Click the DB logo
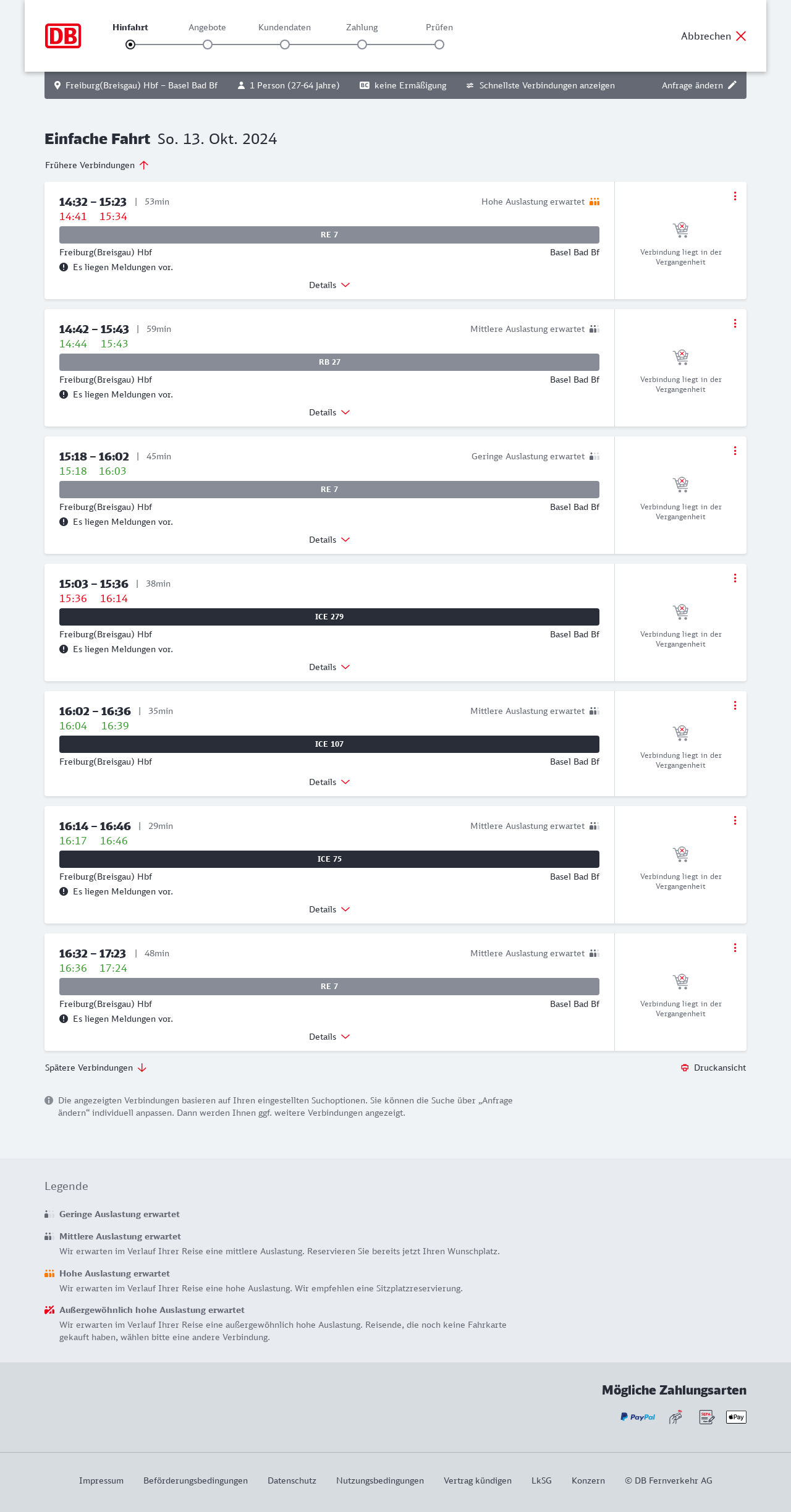 pyautogui.click(x=63, y=36)
